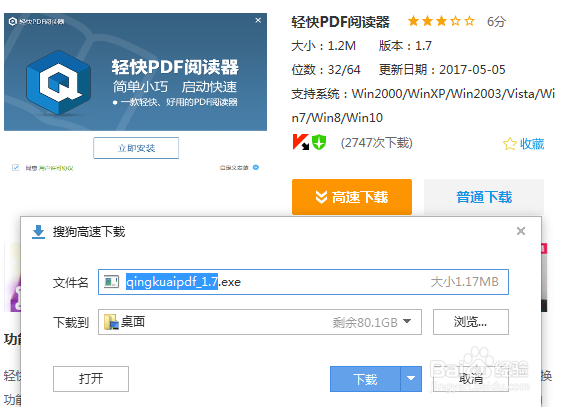The height and width of the screenshot is (407, 561).
Task: Click the file name field qingkuaipdf_1.7.exe
Action: [x=303, y=282]
